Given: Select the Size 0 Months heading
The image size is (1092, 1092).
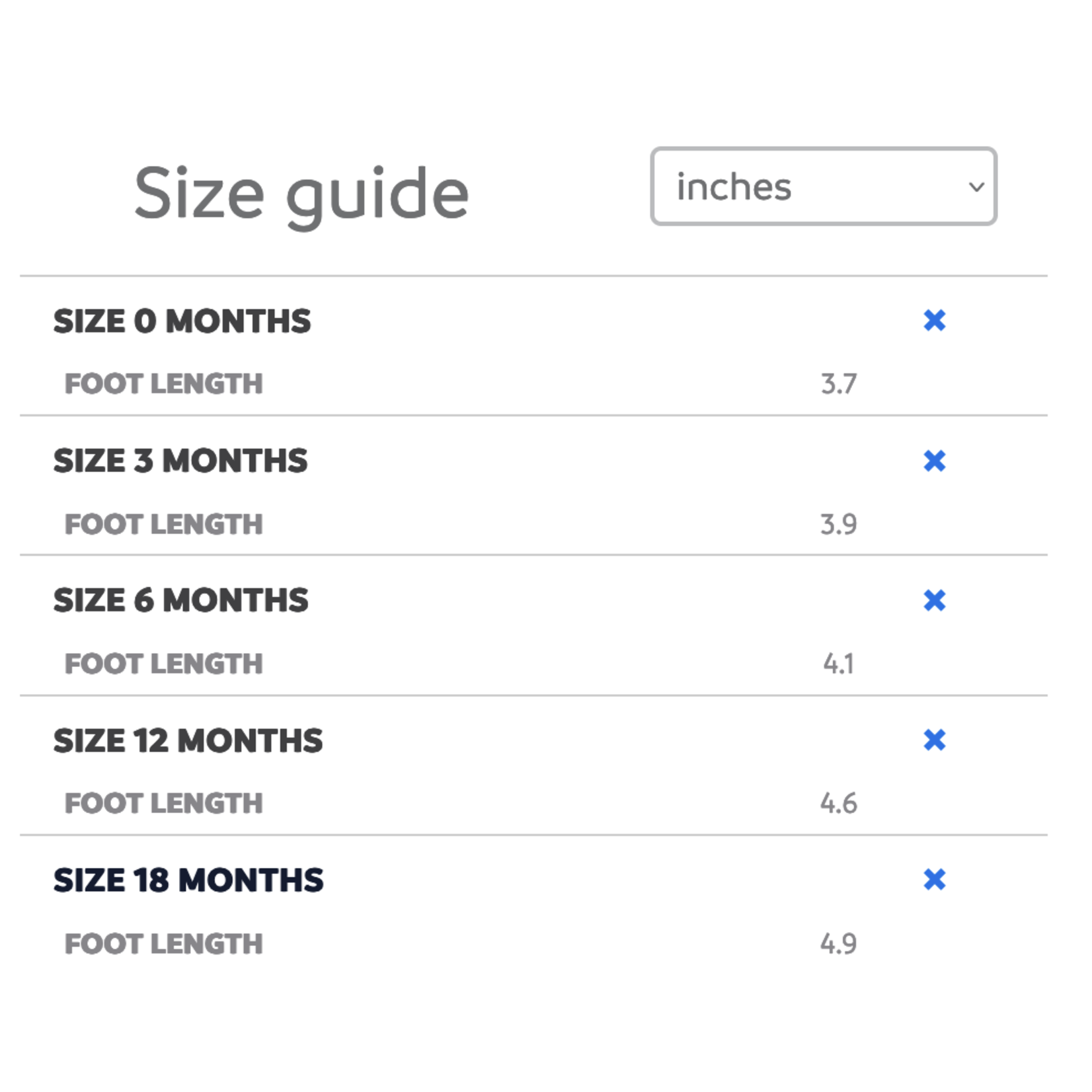Looking at the screenshot, I should point(182,321).
